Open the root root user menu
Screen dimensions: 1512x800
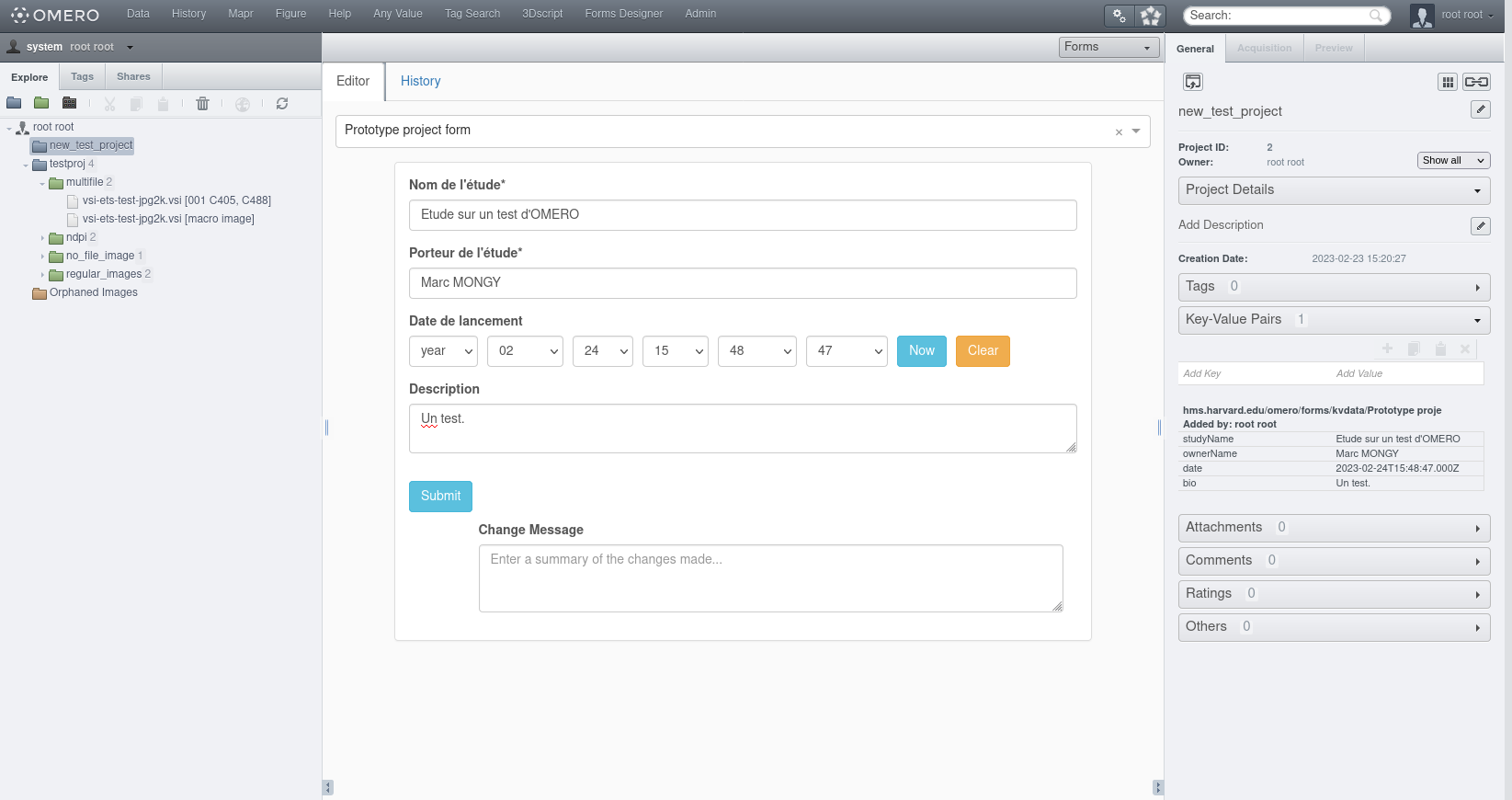[x=1467, y=15]
